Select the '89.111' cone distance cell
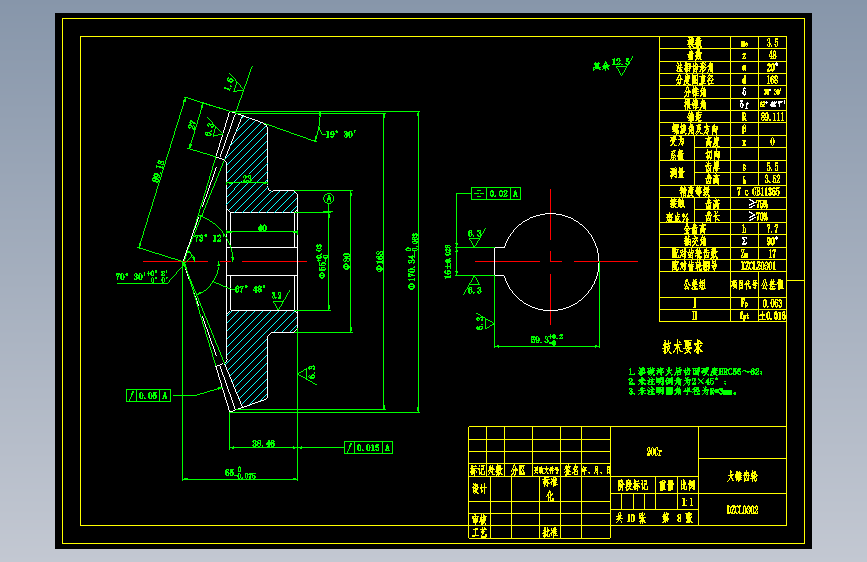This screenshot has height=562, width=867. coord(772,117)
